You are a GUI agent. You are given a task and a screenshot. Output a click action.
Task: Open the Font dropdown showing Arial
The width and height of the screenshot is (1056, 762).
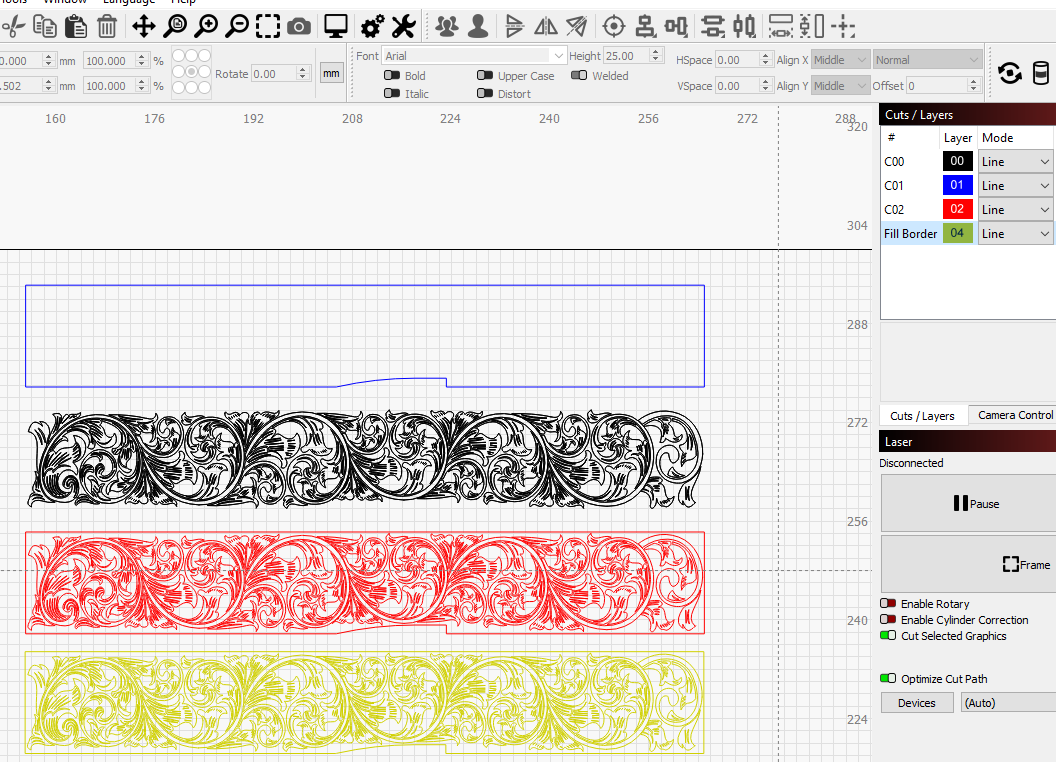click(x=475, y=55)
